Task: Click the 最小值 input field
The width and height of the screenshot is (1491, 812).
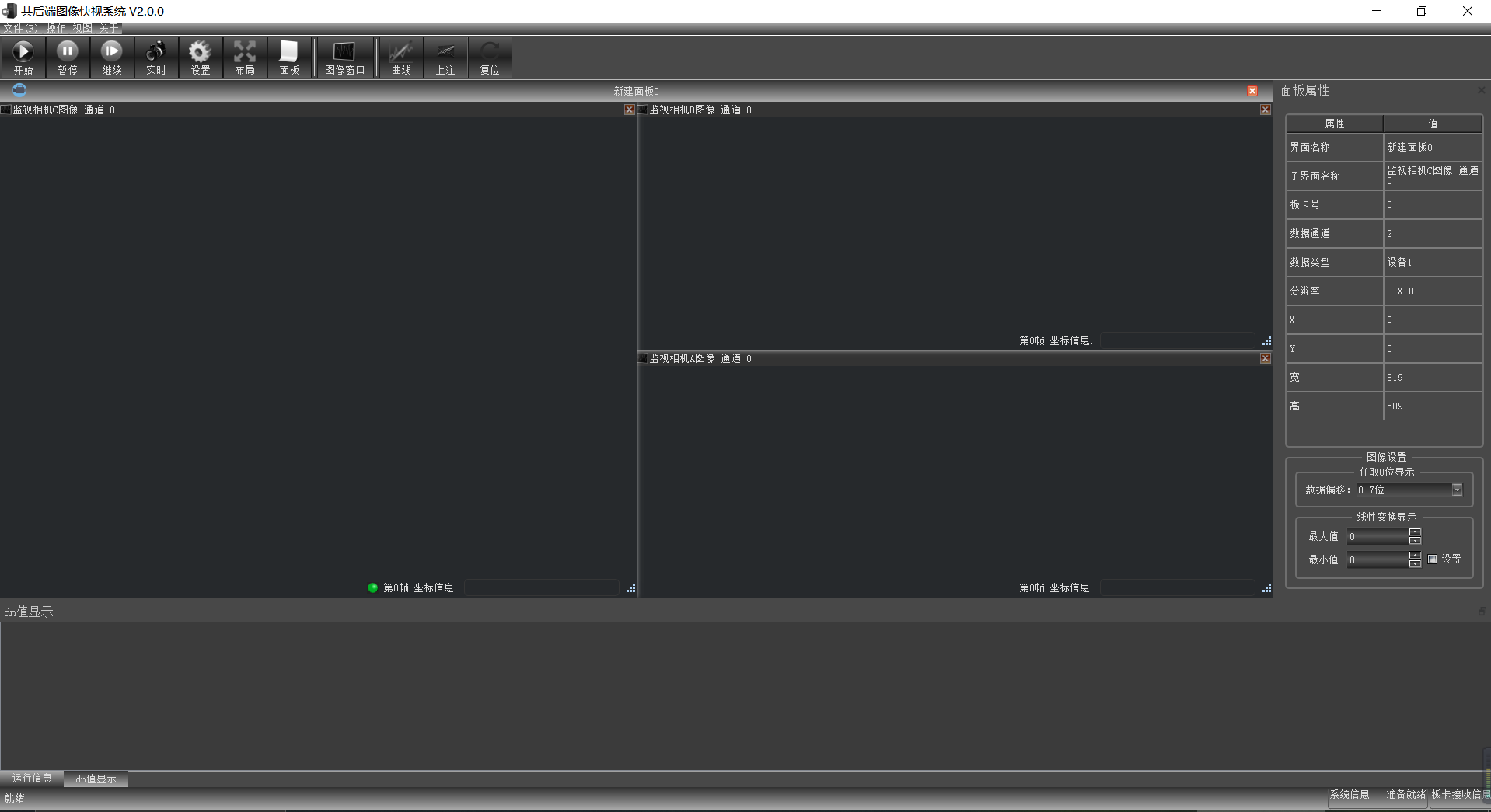Action: [1378, 559]
